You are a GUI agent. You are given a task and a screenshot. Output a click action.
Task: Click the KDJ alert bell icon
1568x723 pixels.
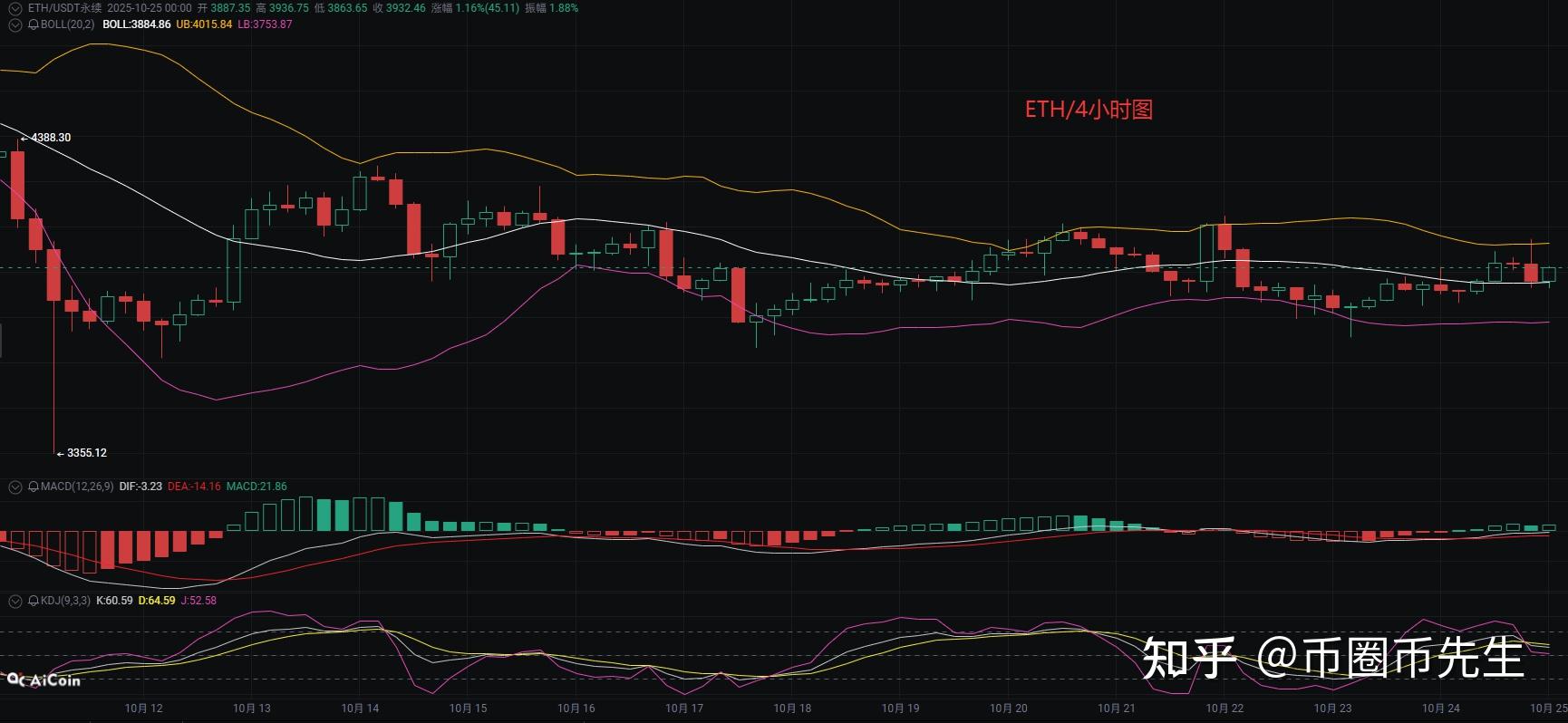tap(34, 601)
